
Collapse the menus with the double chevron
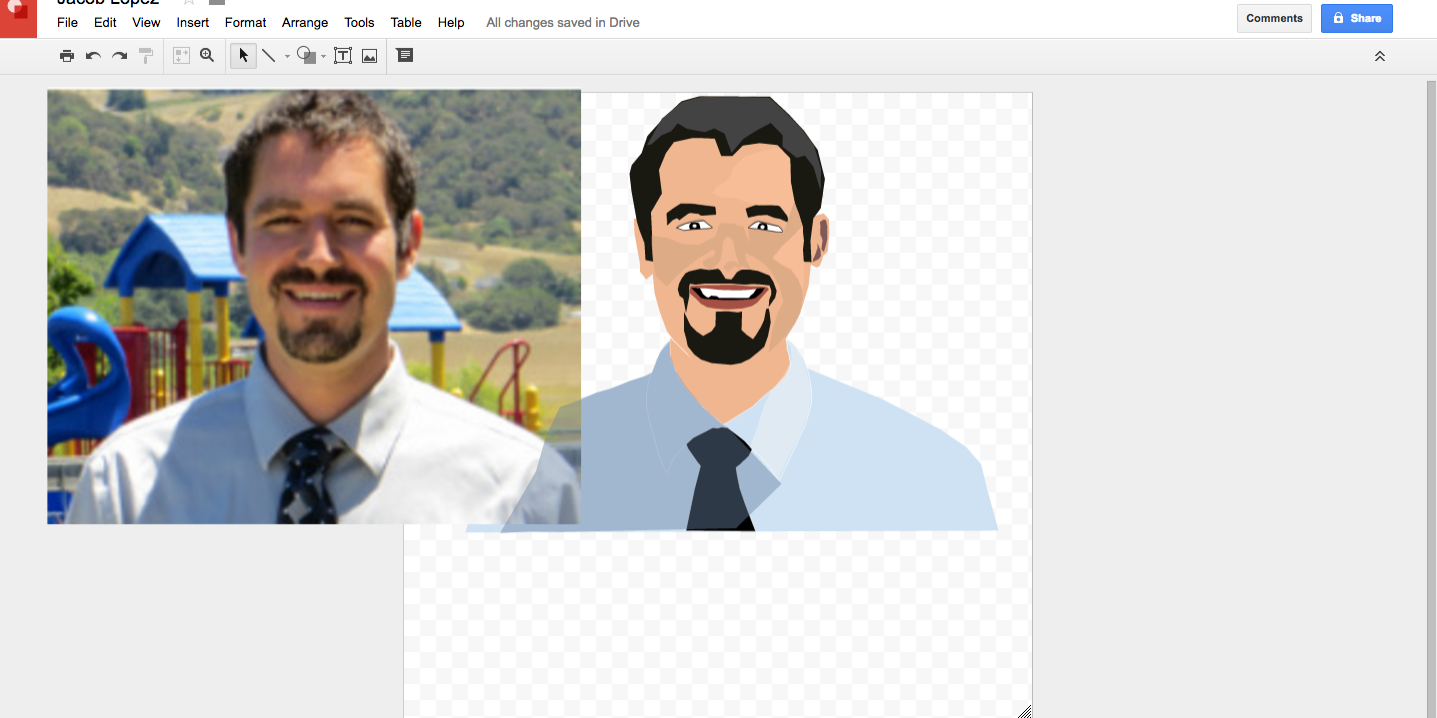(x=1380, y=56)
